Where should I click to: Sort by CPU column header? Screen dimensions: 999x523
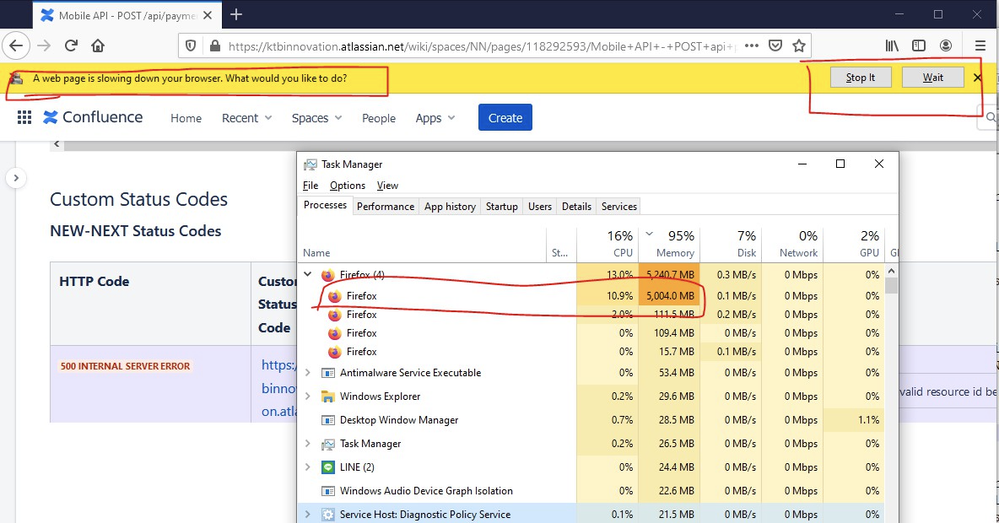608,244
